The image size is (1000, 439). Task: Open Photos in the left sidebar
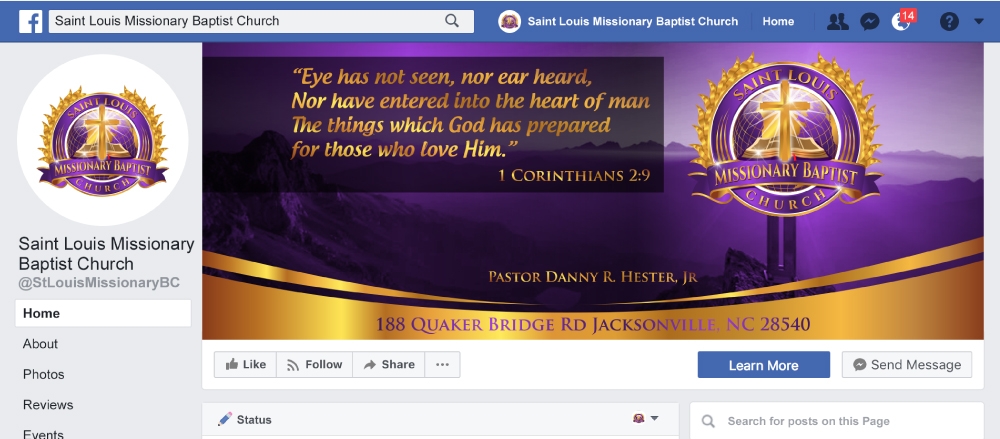pyautogui.click(x=44, y=374)
